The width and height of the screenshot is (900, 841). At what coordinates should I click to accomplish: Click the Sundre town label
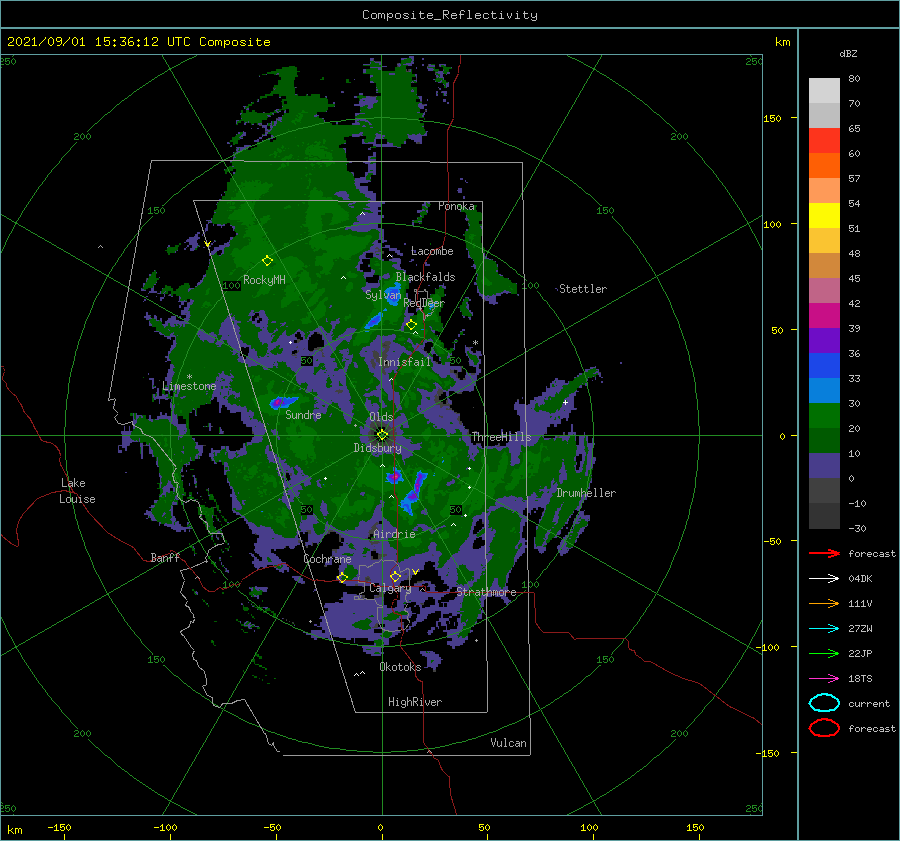pos(303,414)
